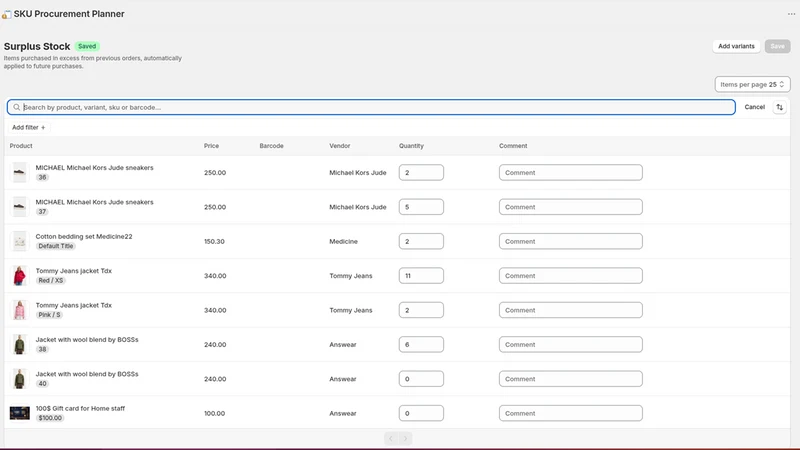Click Tommy Jeans vendor in Red / XS row
Screen dimensions: 800x450
[351, 276]
